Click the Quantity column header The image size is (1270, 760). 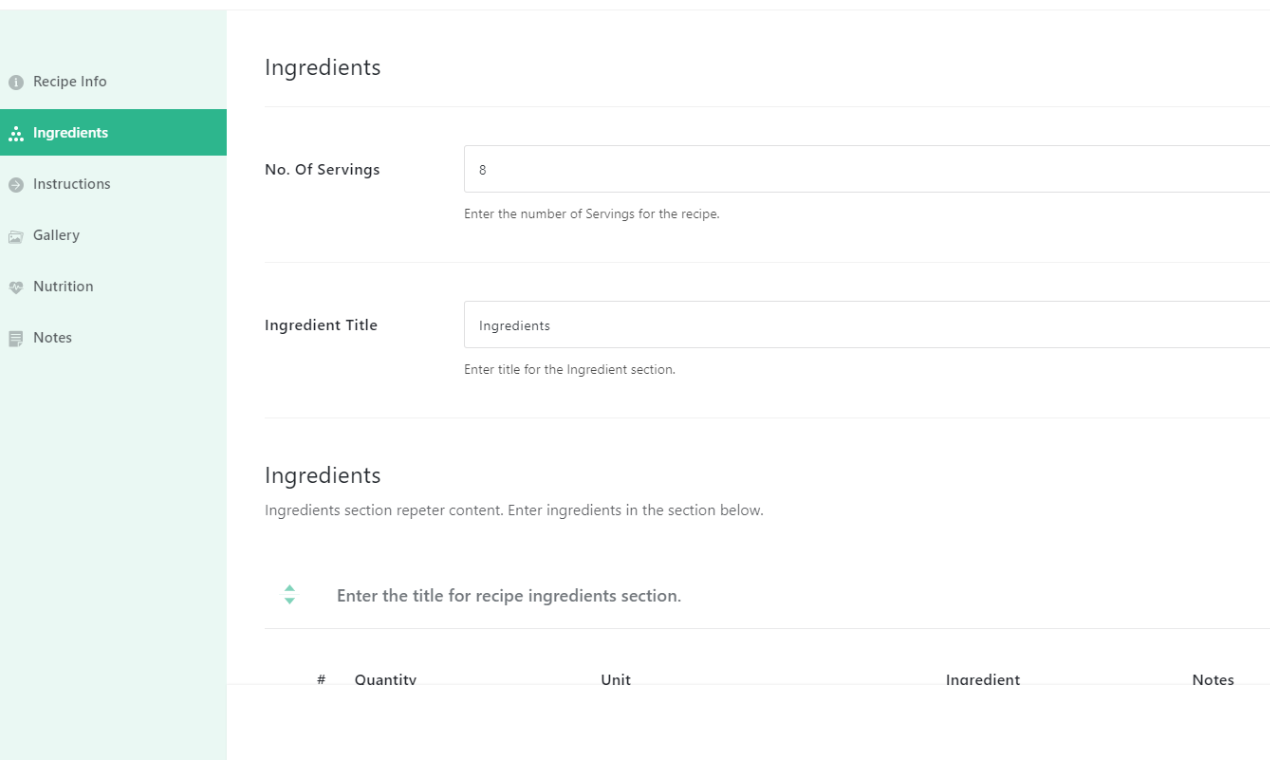tap(386, 679)
